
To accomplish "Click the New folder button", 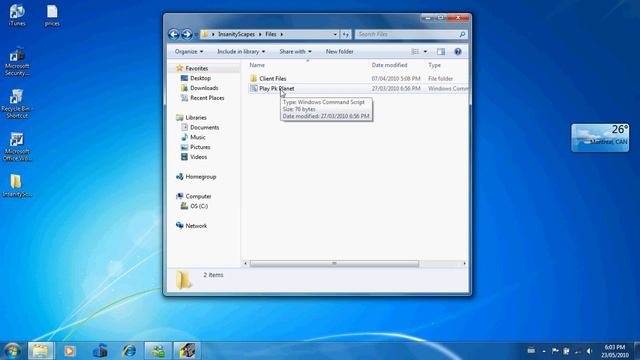I will pyautogui.click(x=340, y=51).
